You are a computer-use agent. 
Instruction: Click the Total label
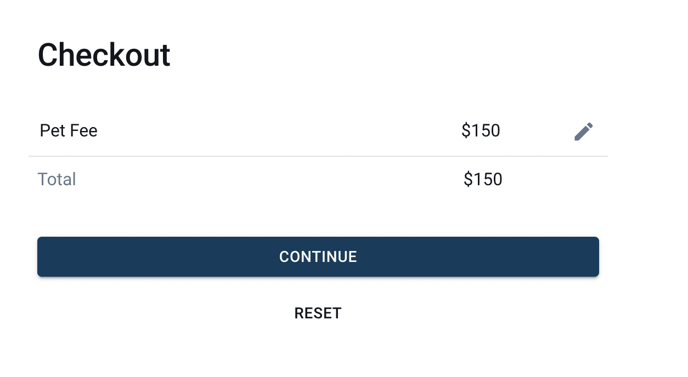[x=57, y=179]
